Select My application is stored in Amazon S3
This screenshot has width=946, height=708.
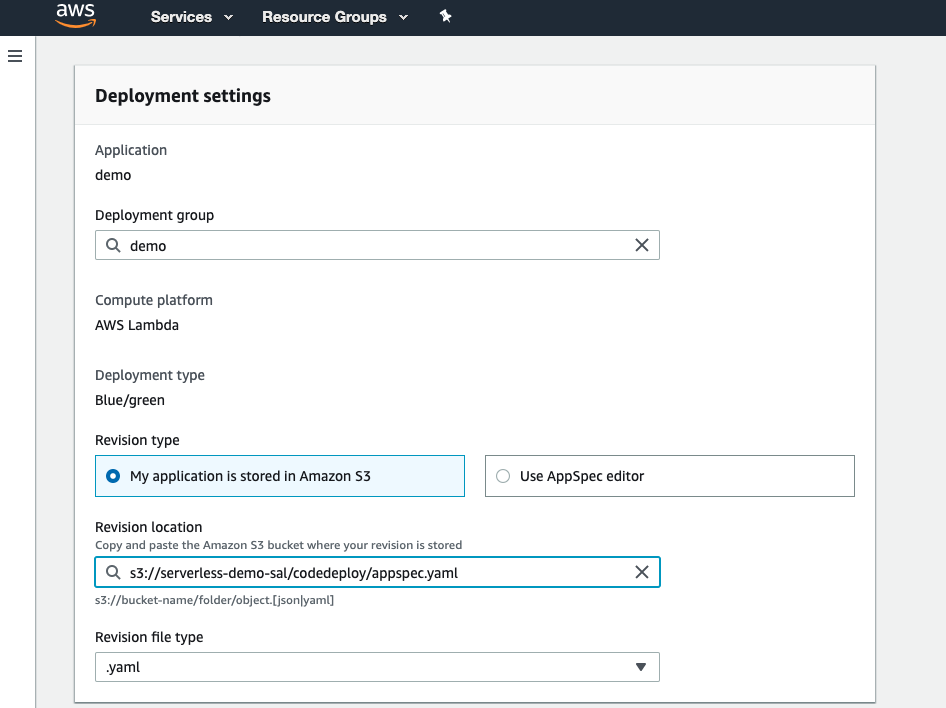click(x=280, y=476)
